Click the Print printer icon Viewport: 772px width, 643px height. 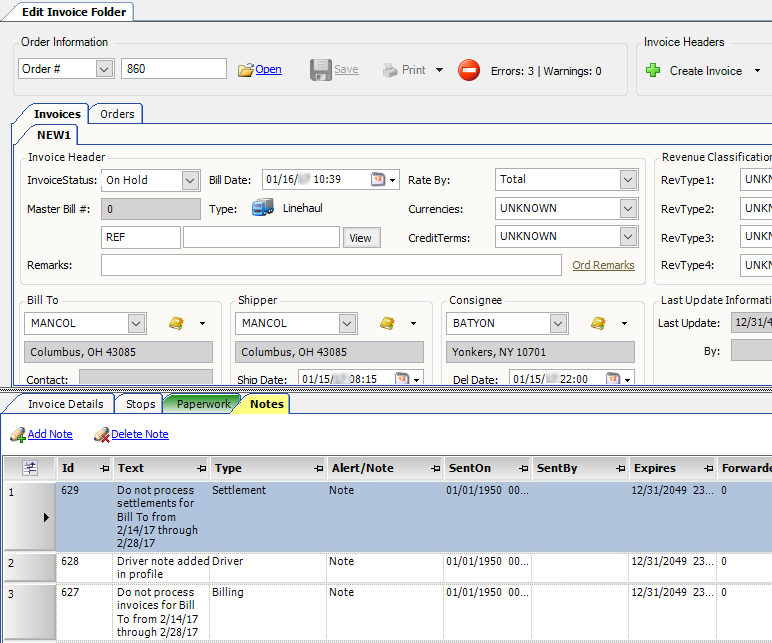(x=390, y=70)
